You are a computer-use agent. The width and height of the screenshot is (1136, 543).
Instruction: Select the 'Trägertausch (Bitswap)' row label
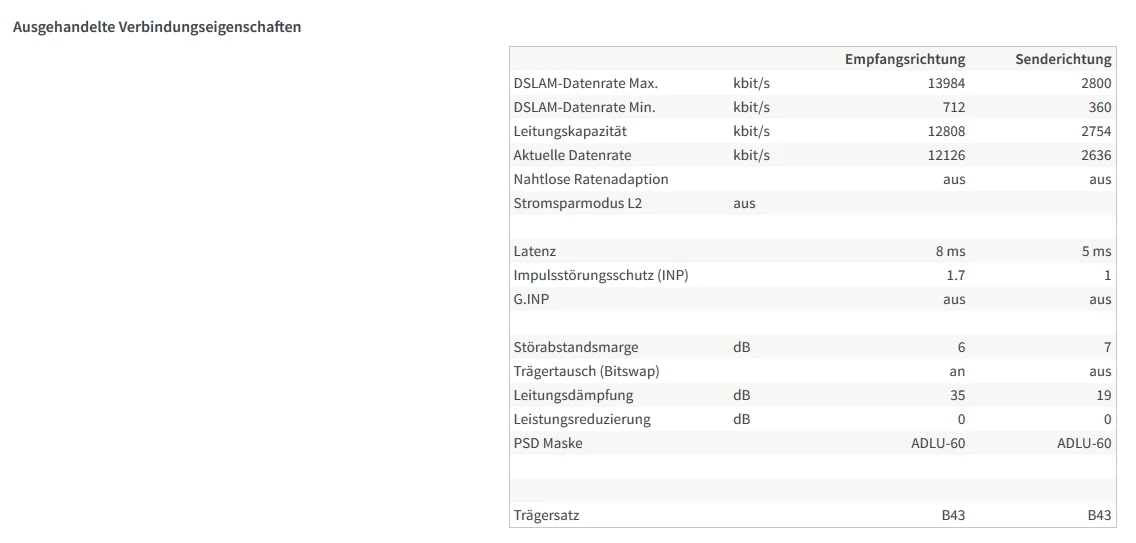(x=586, y=371)
